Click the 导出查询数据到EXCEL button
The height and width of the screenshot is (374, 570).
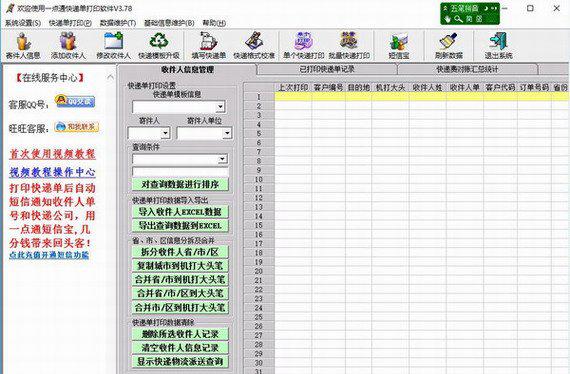(x=180, y=225)
